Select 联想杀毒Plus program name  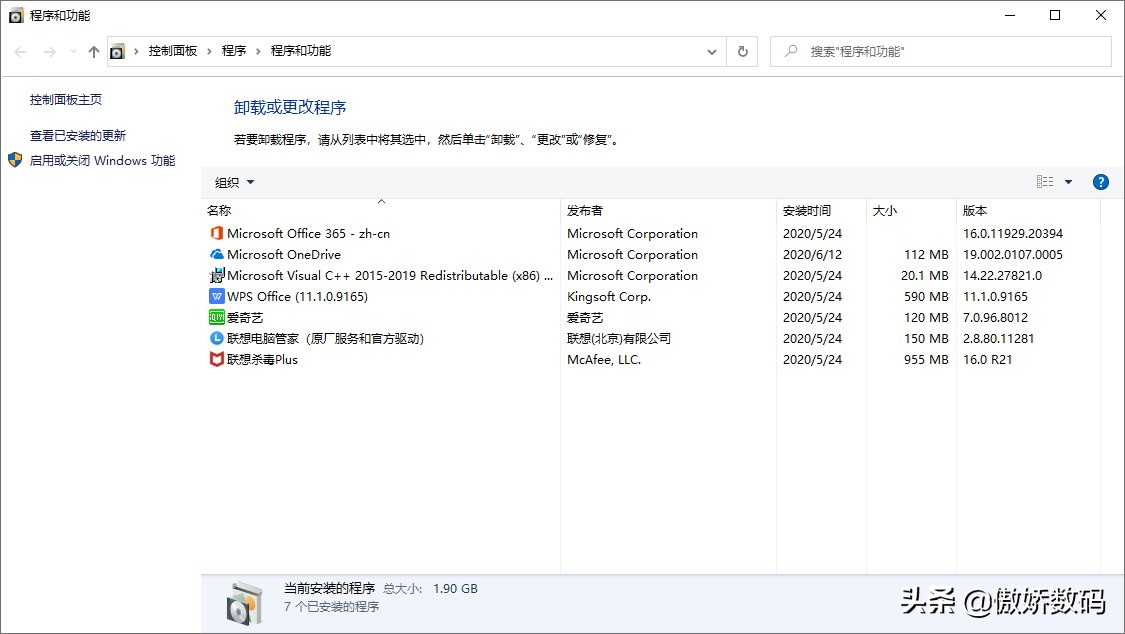tap(262, 359)
